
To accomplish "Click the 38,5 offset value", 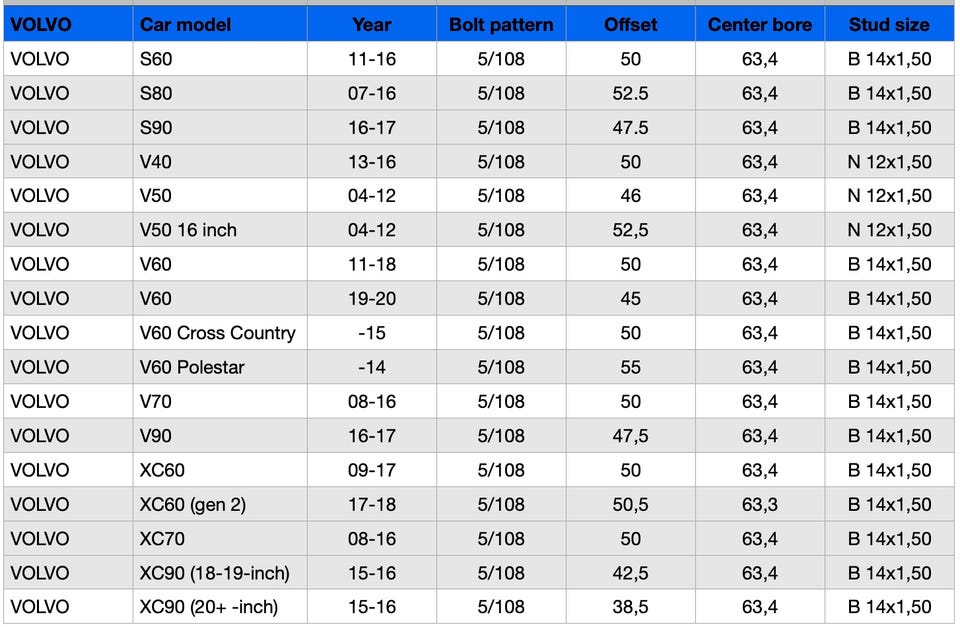I will (x=630, y=607).
